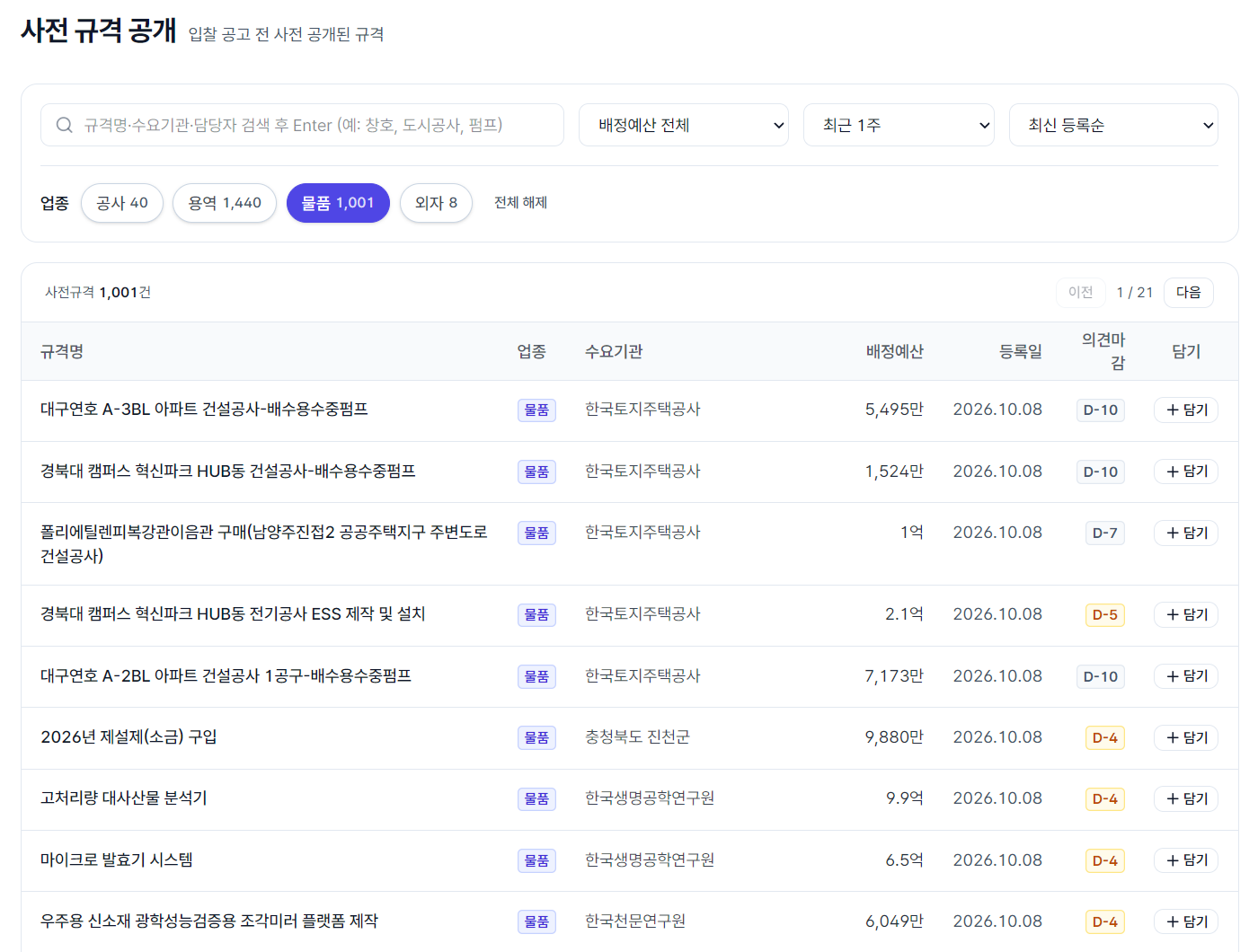Click the 규격명 column header
This screenshot has width=1258, height=952.
[x=62, y=352]
